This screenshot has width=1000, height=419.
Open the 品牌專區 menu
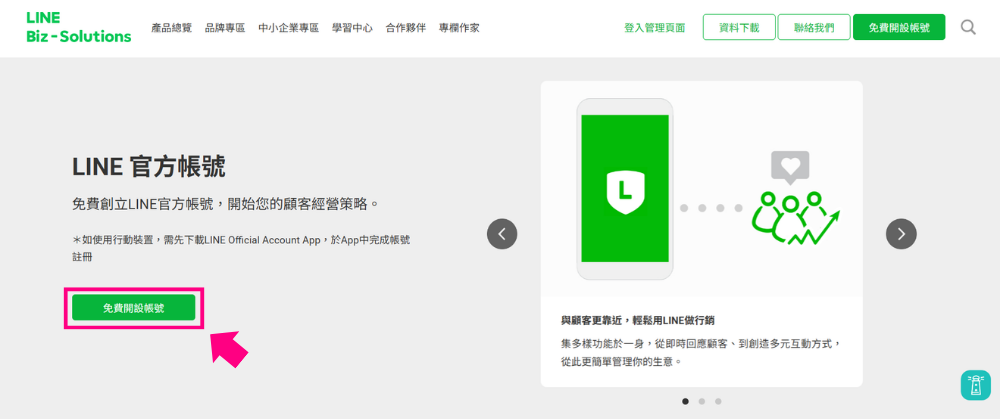225,28
